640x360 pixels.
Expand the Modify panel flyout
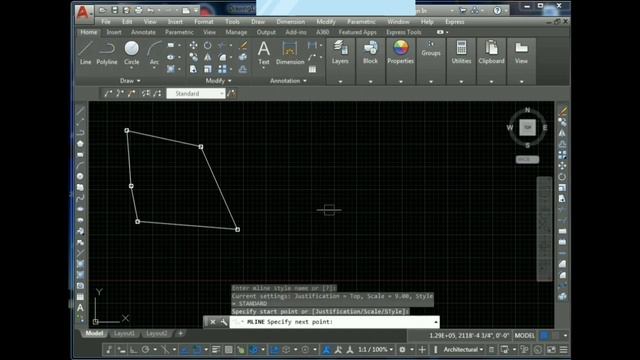tap(218, 81)
